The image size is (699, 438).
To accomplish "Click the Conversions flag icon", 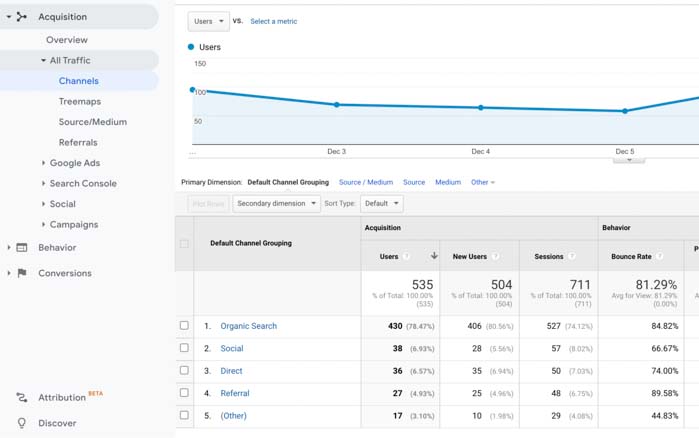I will point(21,273).
